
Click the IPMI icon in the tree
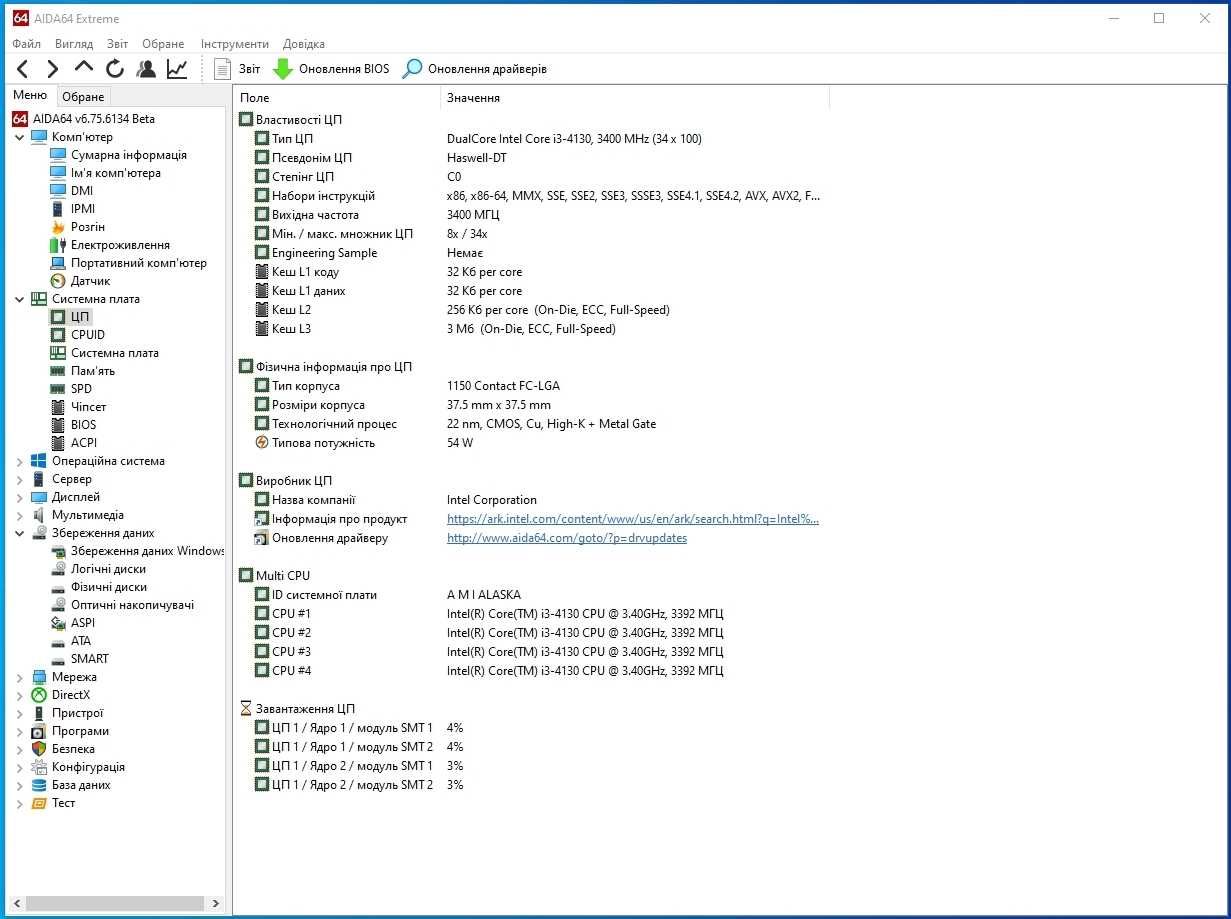point(58,209)
